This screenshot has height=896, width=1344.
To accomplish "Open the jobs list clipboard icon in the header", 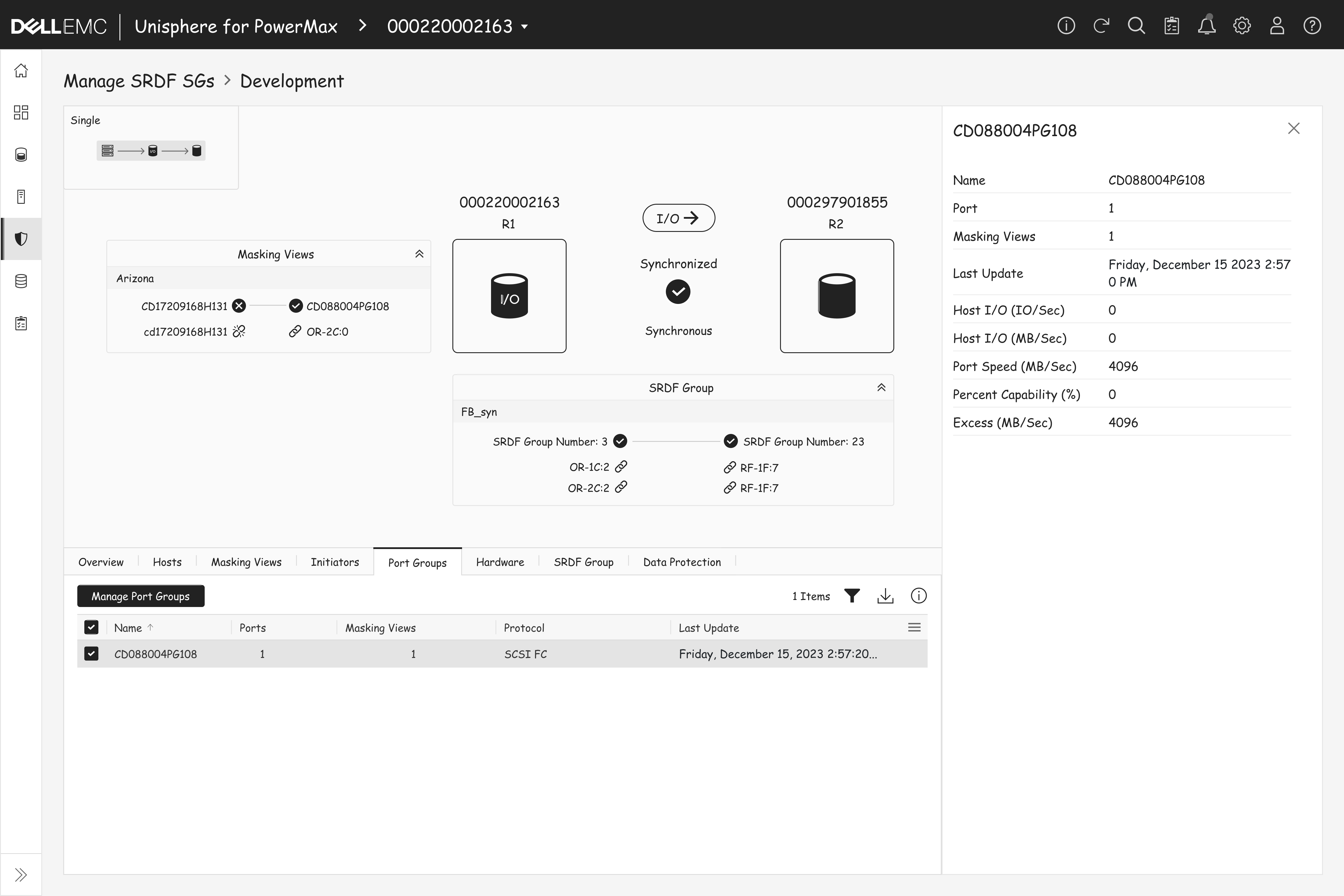I will tap(1172, 26).
